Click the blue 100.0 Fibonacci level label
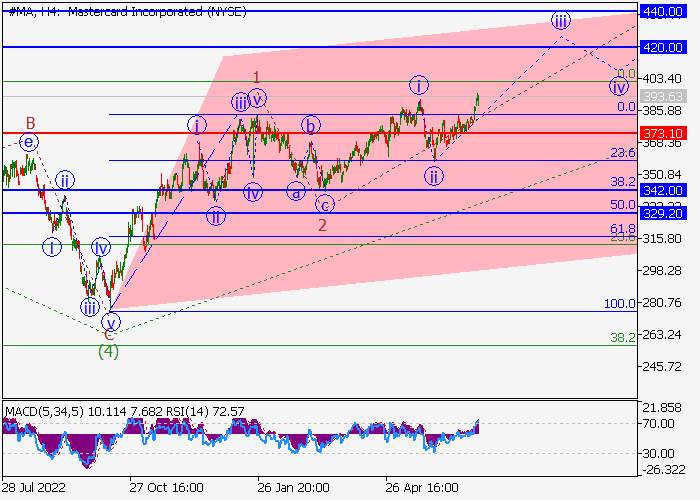This screenshot has width=700, height=500. coord(620,304)
